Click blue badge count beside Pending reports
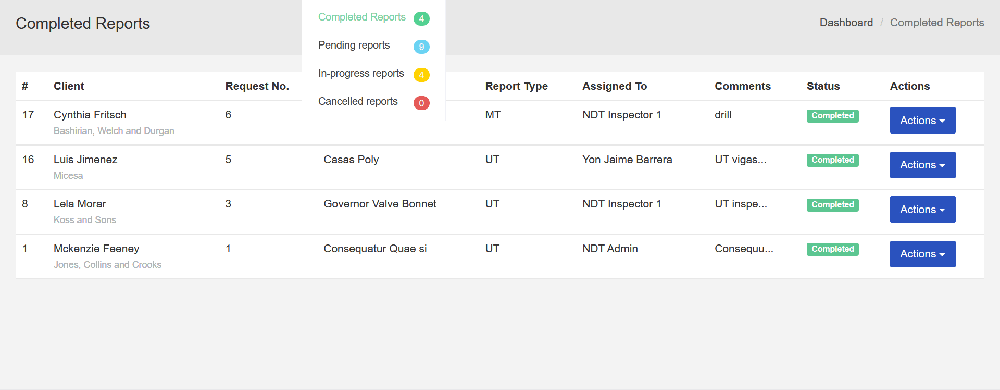 click(x=422, y=47)
